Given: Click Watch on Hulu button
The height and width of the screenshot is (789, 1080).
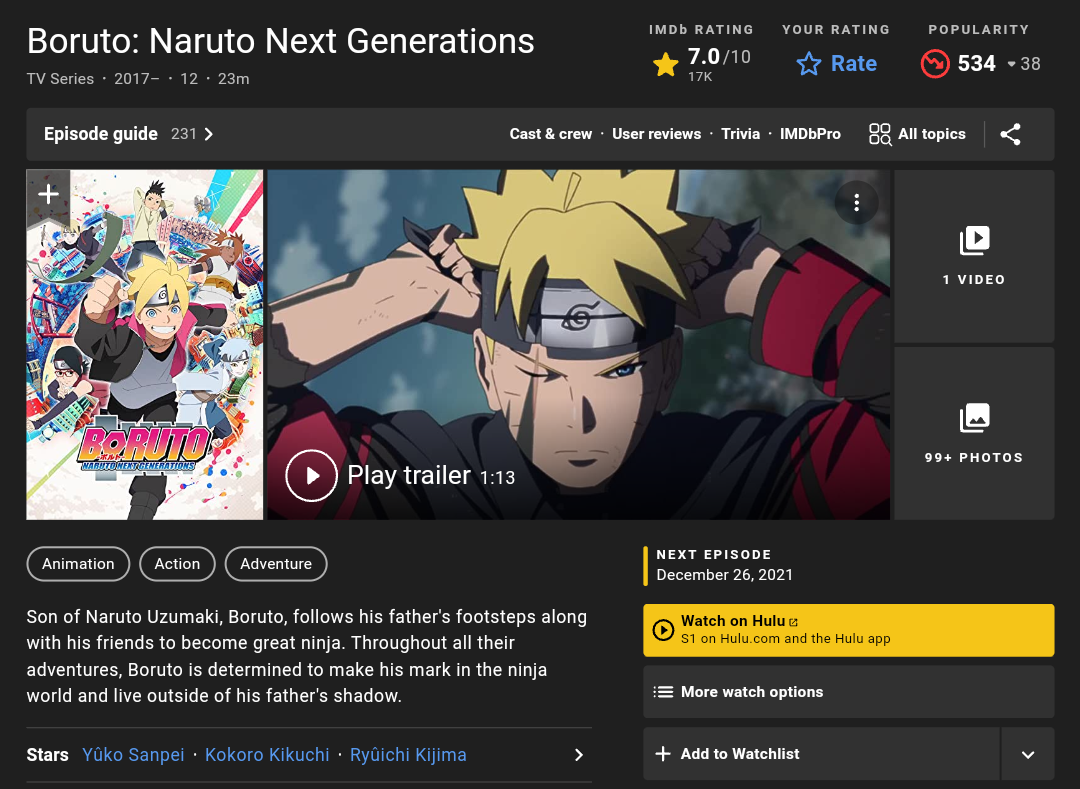Looking at the screenshot, I should coord(848,630).
